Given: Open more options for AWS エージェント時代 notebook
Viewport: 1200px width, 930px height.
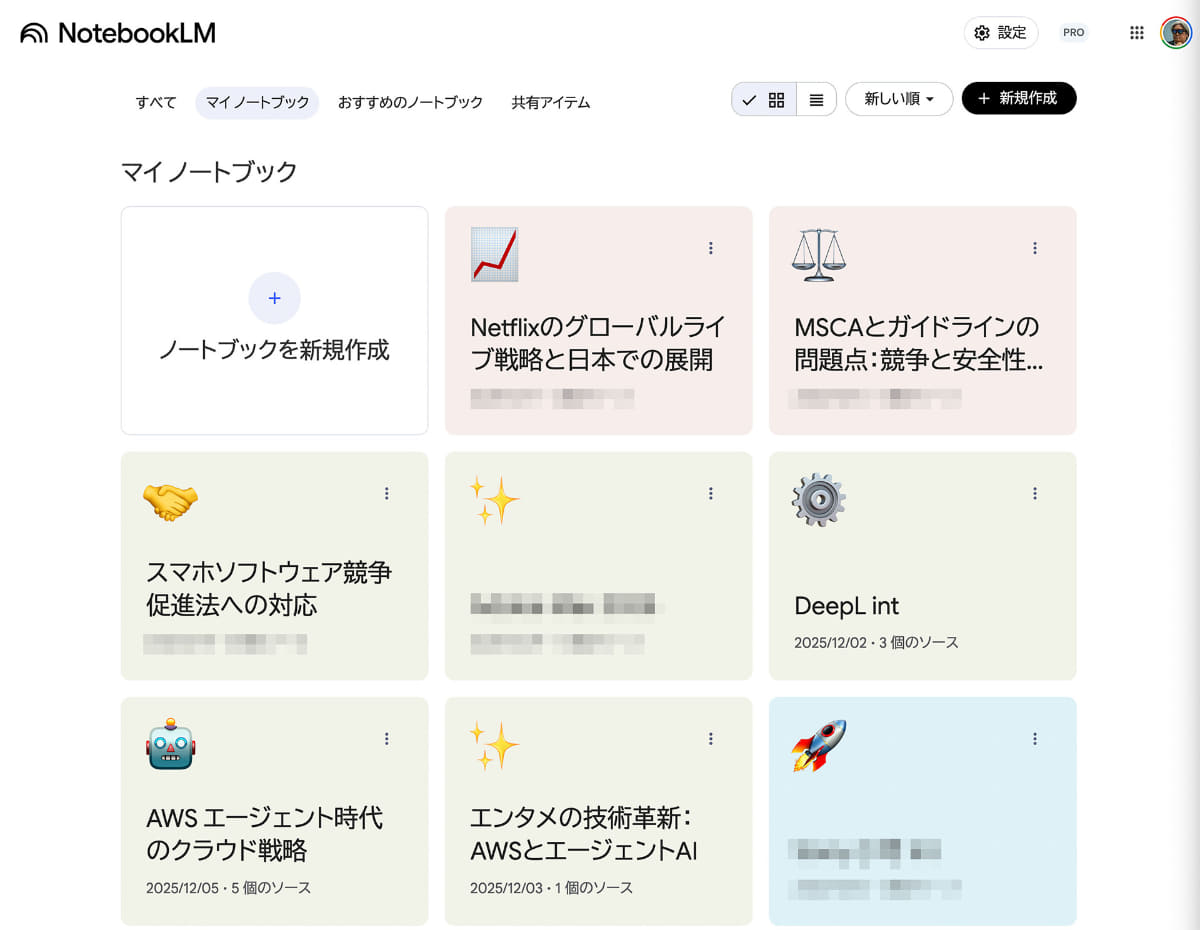Looking at the screenshot, I should (x=387, y=739).
